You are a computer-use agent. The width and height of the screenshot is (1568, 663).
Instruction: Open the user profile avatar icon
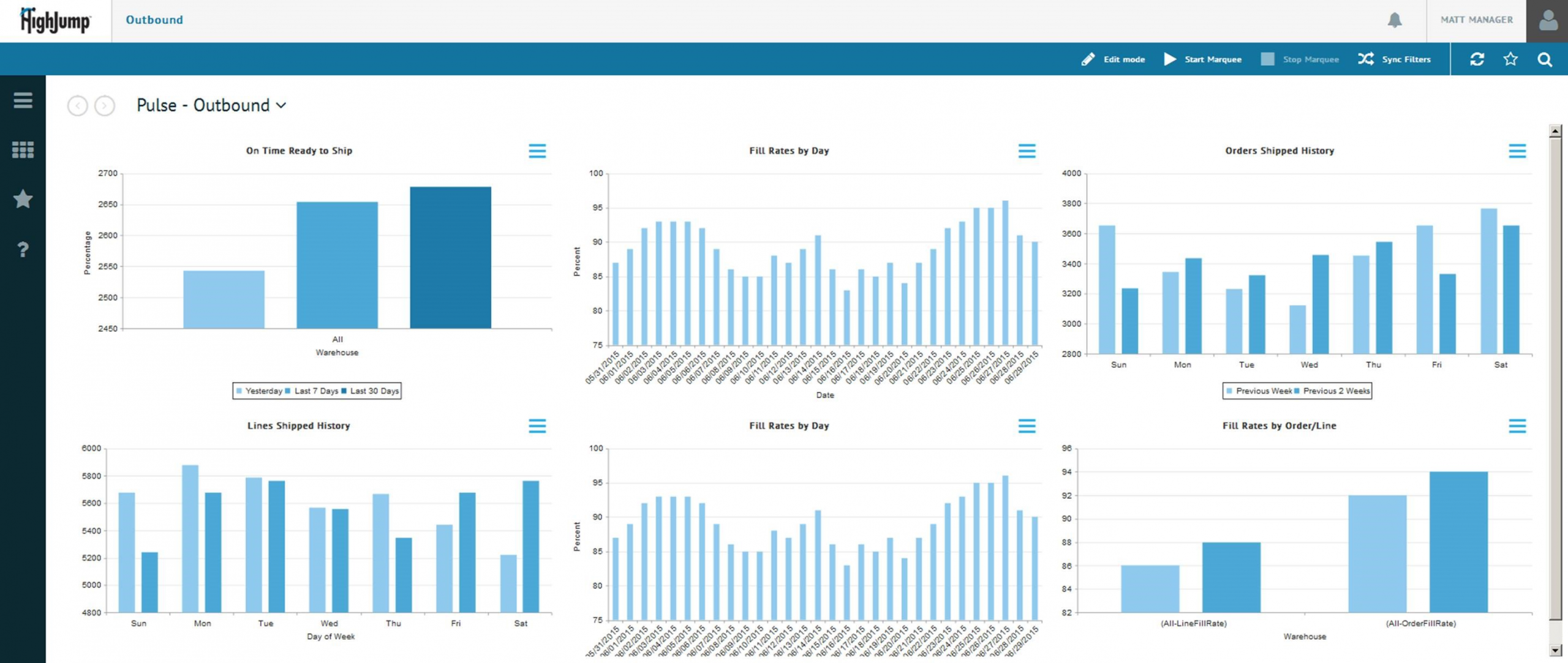[x=1548, y=20]
